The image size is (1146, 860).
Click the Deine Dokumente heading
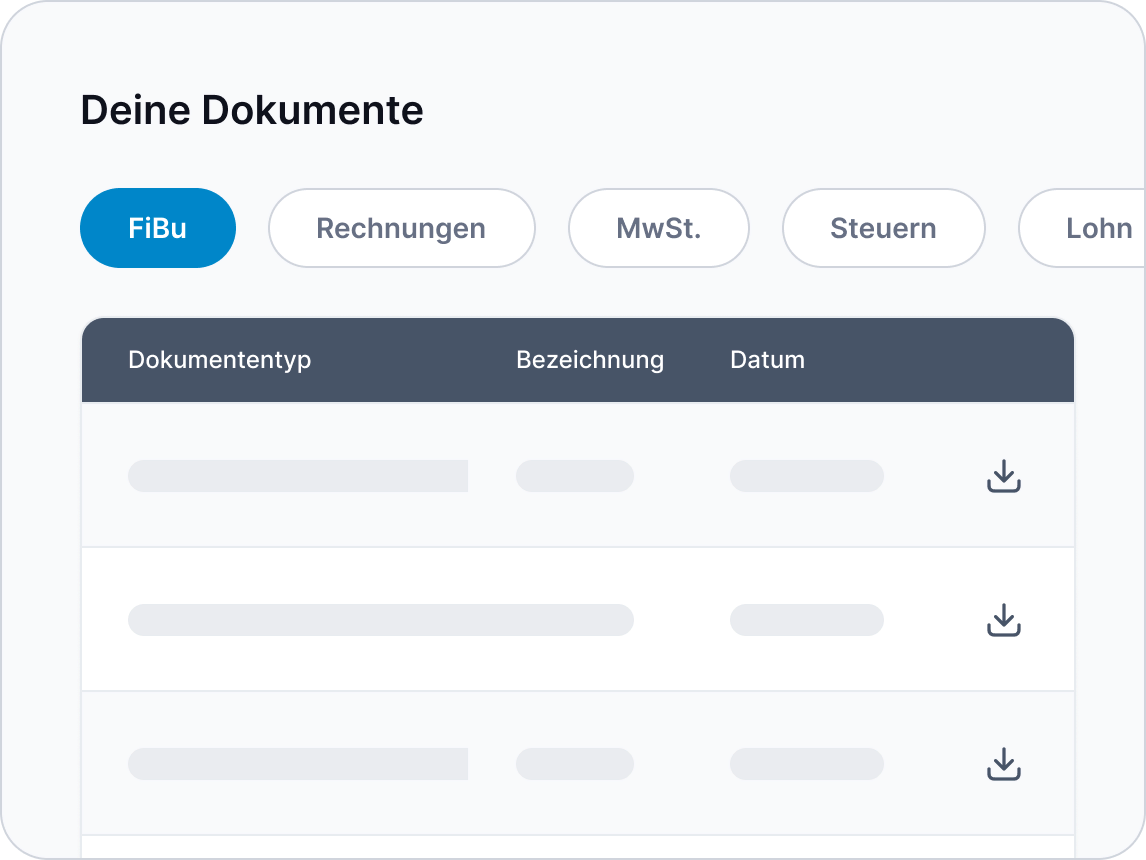(x=251, y=110)
